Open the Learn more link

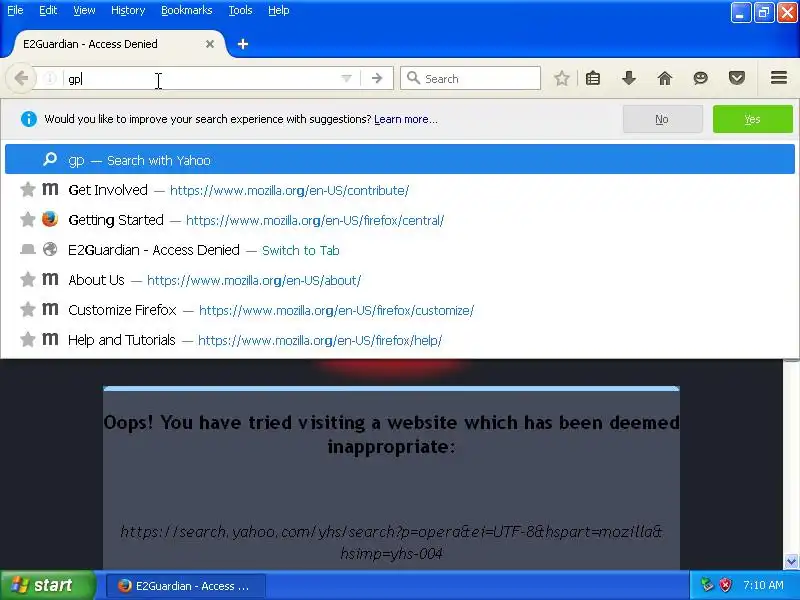coord(406,119)
